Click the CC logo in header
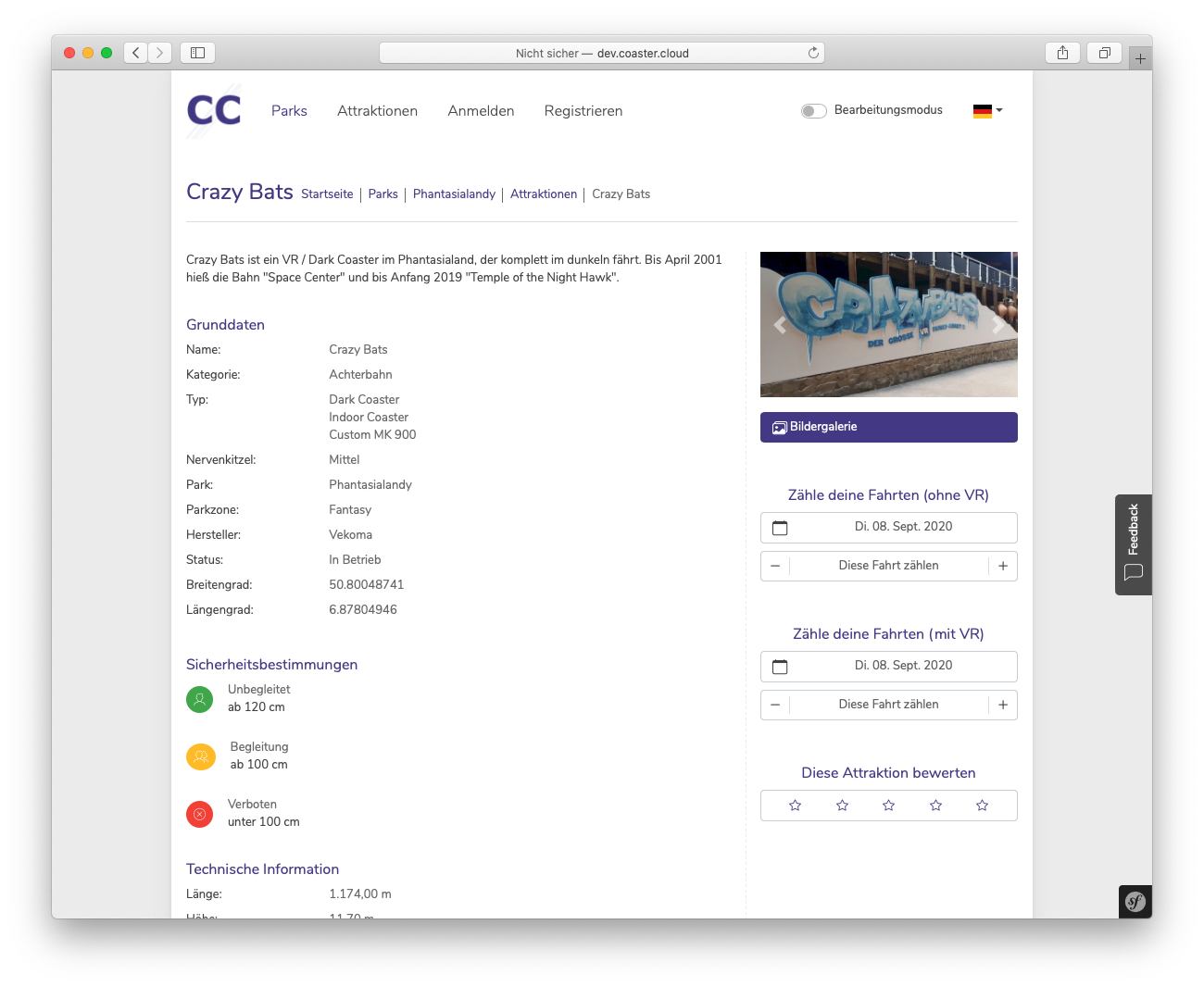 (214, 110)
